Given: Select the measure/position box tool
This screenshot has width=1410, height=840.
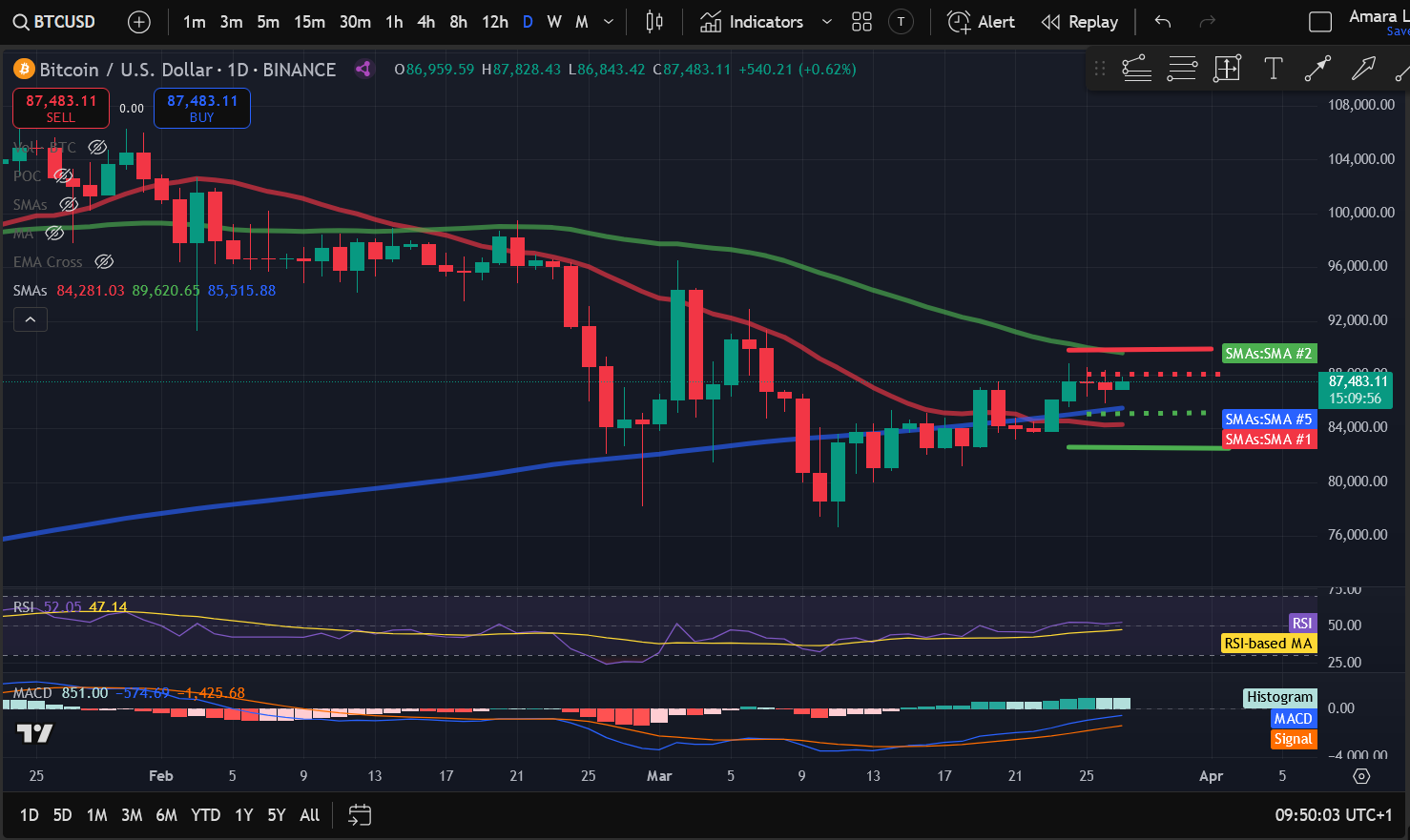Looking at the screenshot, I should point(1227,68).
